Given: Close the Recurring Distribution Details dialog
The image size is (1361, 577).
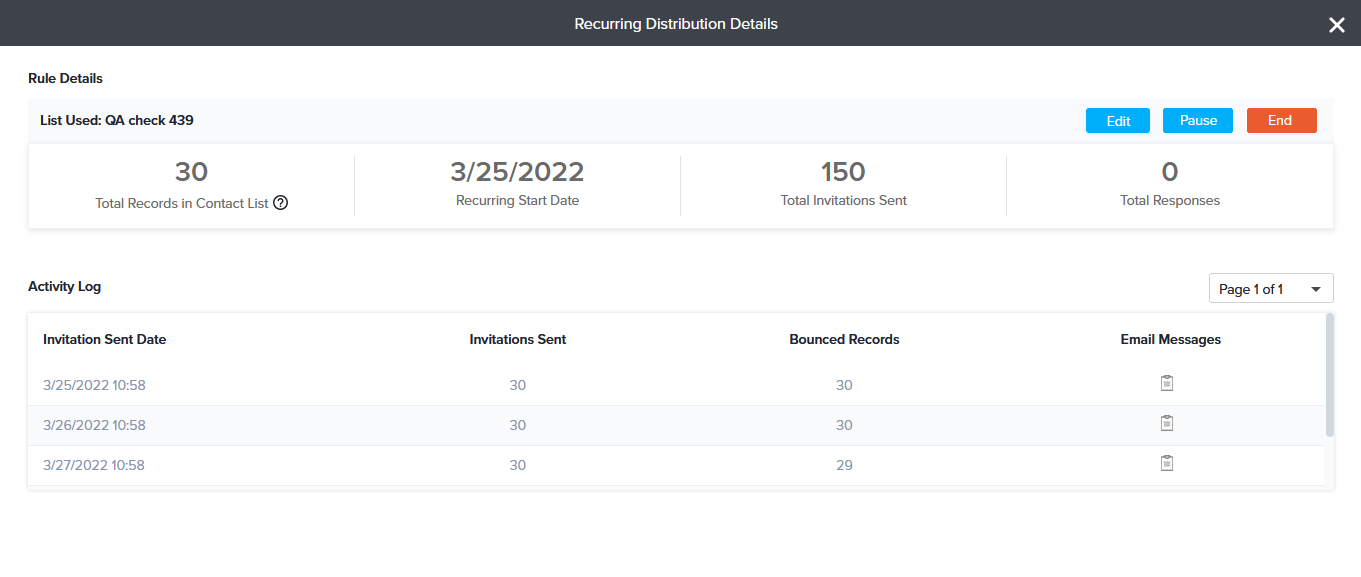Looking at the screenshot, I should (1336, 25).
